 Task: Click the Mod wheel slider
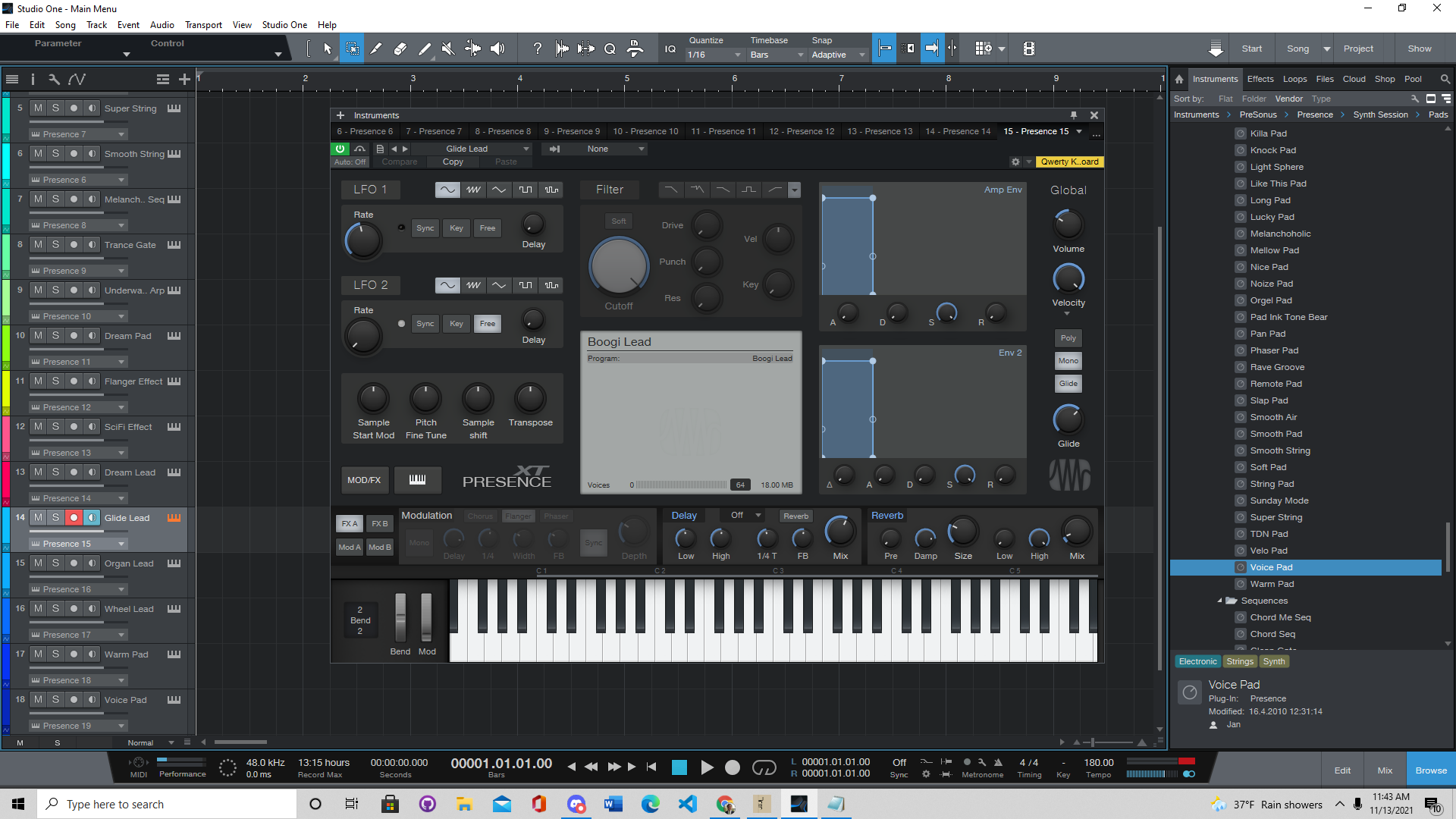click(x=426, y=617)
